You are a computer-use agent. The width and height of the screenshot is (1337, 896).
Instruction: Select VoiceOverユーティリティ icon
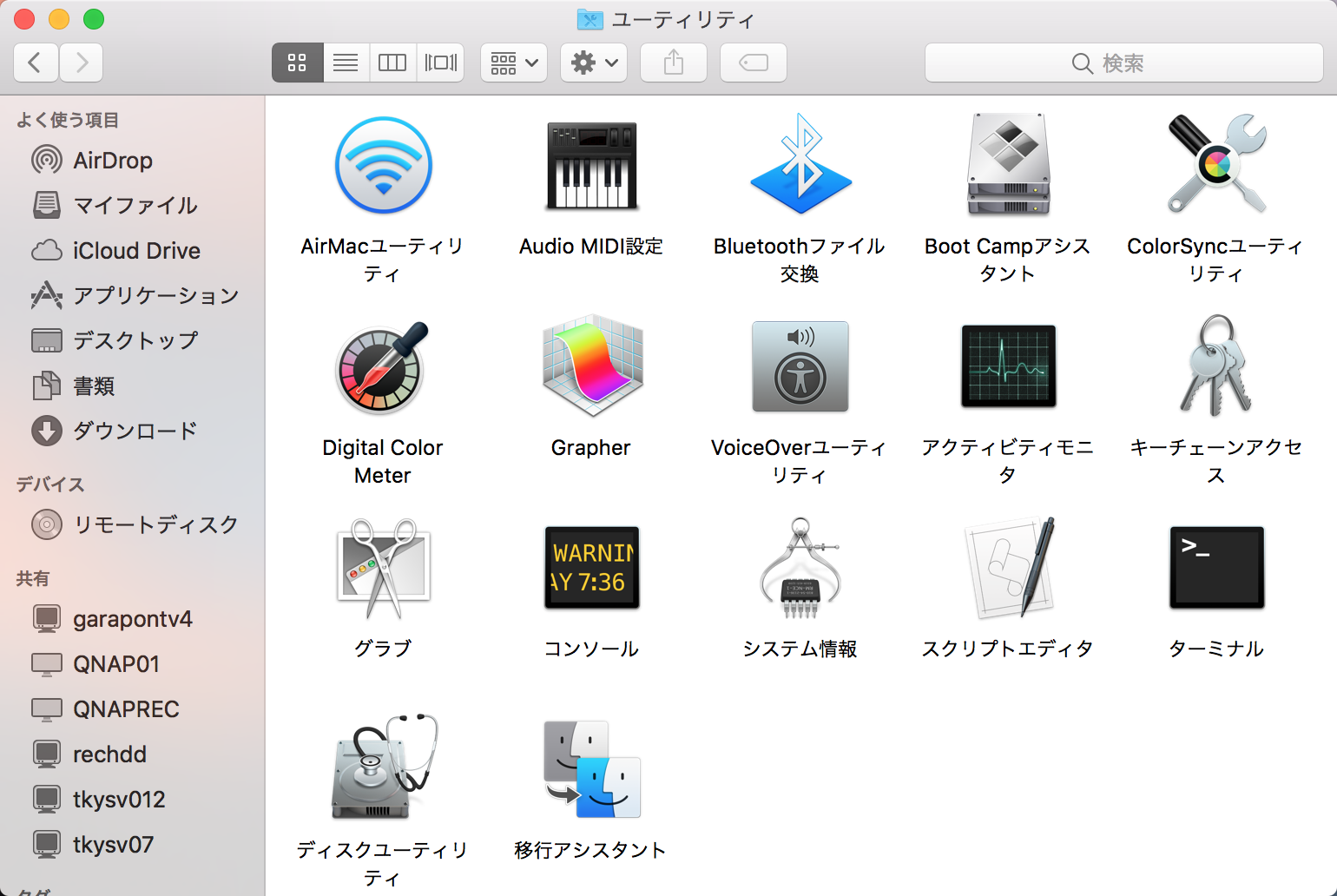pyautogui.click(x=800, y=366)
